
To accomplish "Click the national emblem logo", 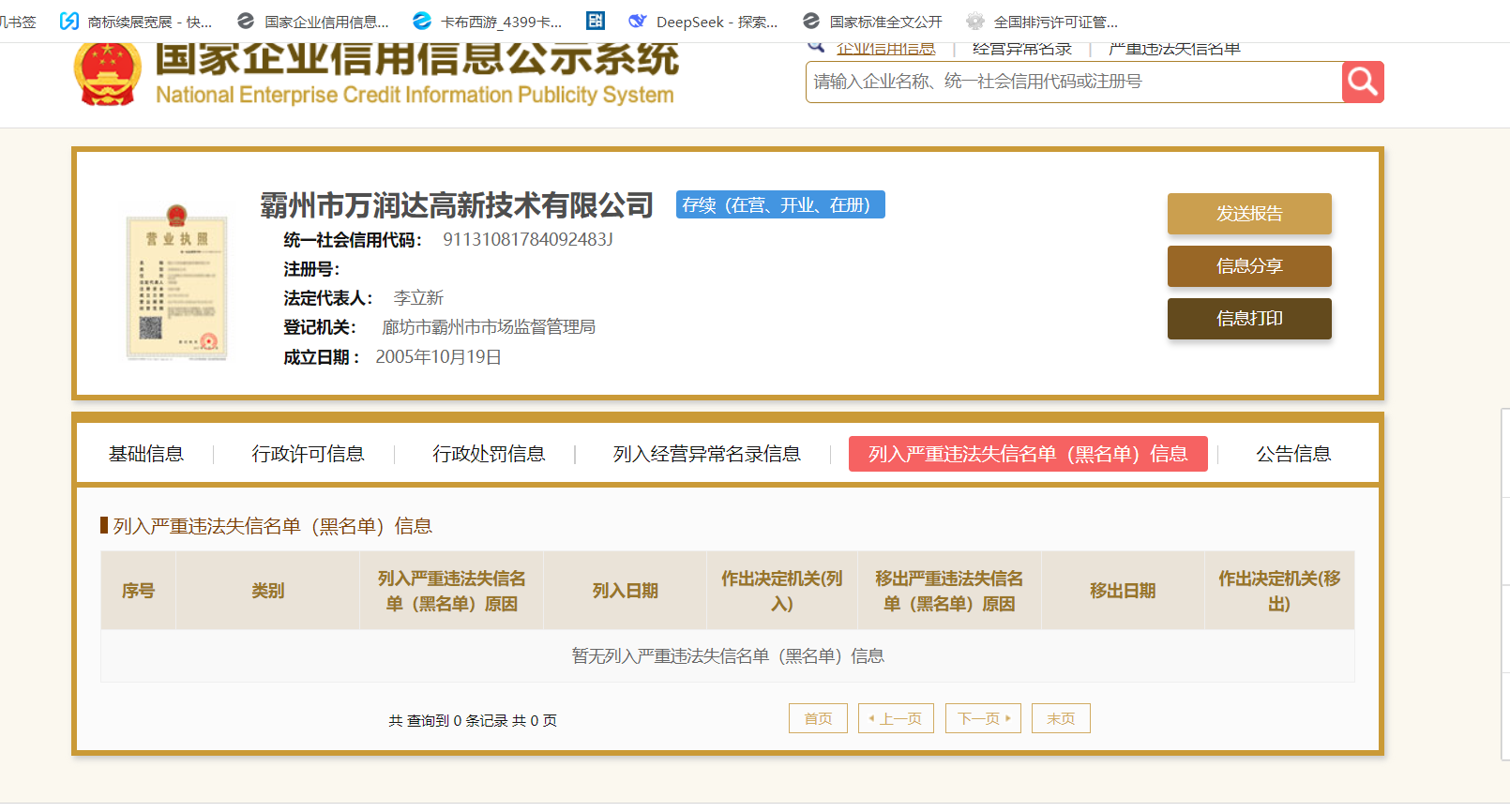I will (x=108, y=73).
